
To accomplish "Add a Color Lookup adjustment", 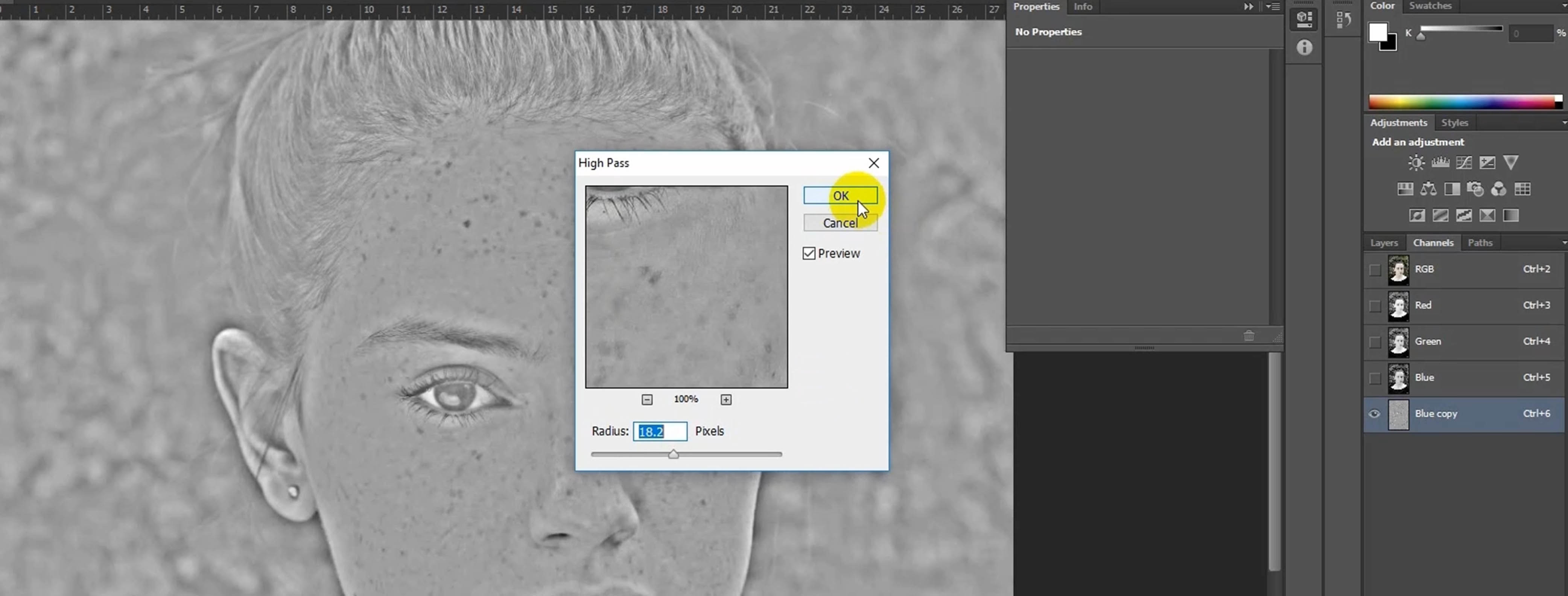I will [x=1522, y=189].
